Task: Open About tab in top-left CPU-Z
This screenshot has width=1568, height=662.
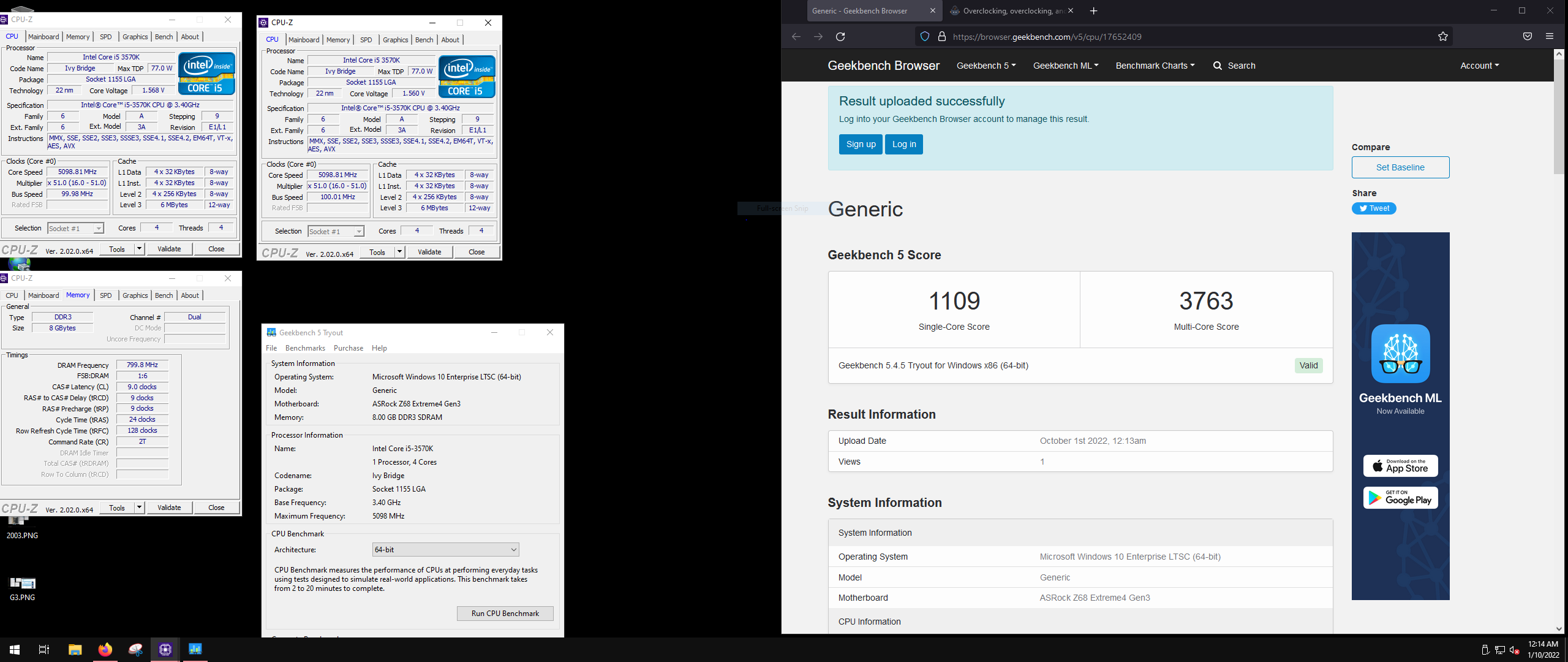Action: click(x=190, y=37)
